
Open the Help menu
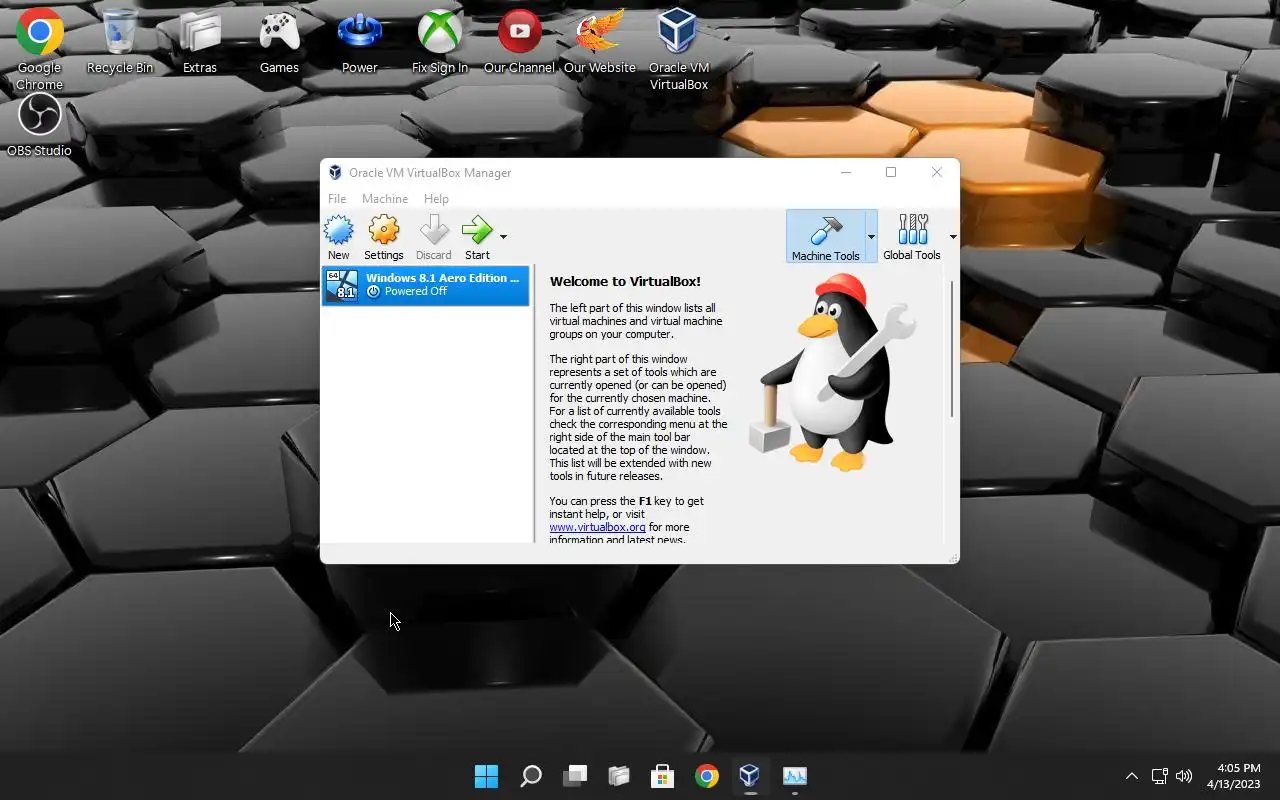pyautogui.click(x=436, y=199)
